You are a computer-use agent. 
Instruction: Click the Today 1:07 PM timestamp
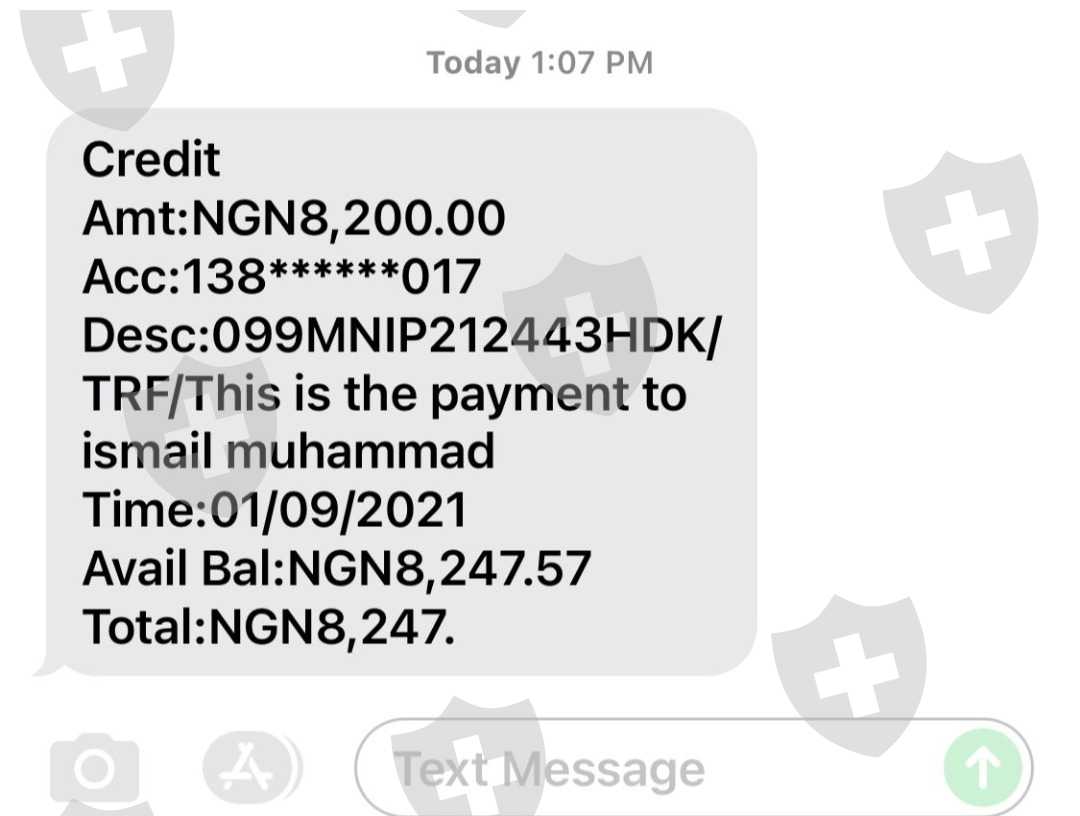pos(539,63)
